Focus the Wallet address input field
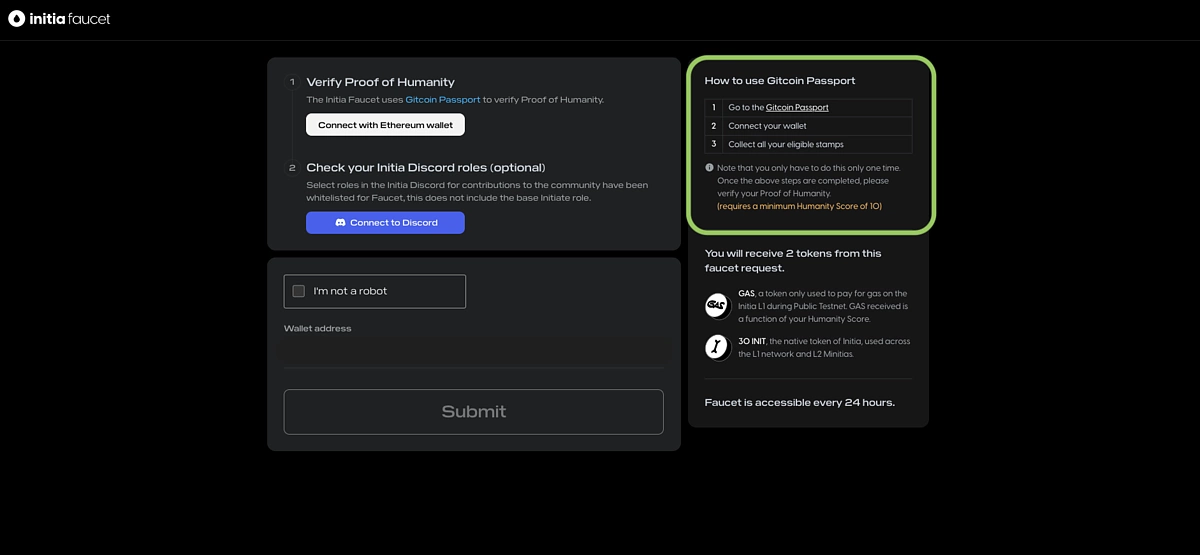 [x=473, y=352]
